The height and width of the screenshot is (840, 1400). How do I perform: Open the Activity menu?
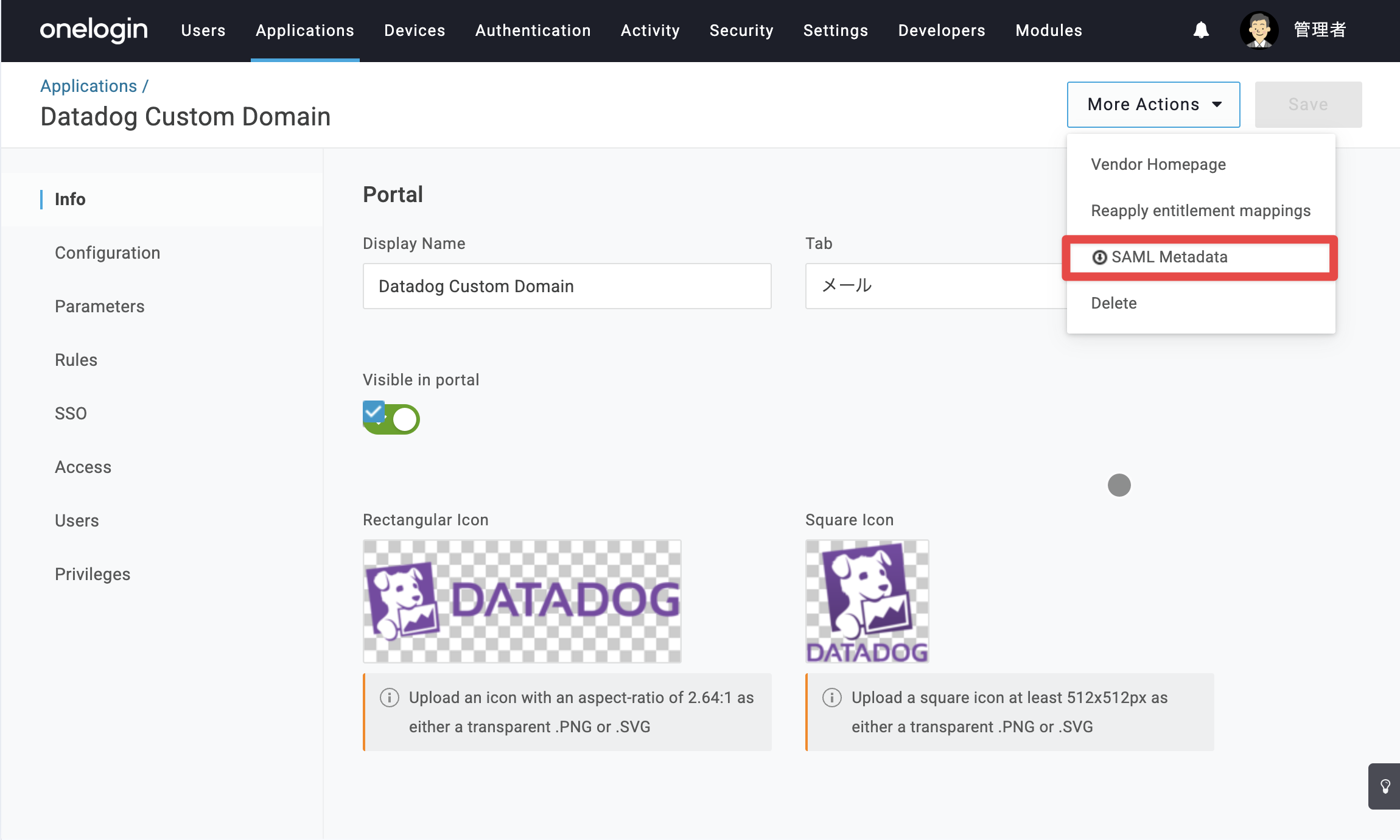click(x=650, y=30)
